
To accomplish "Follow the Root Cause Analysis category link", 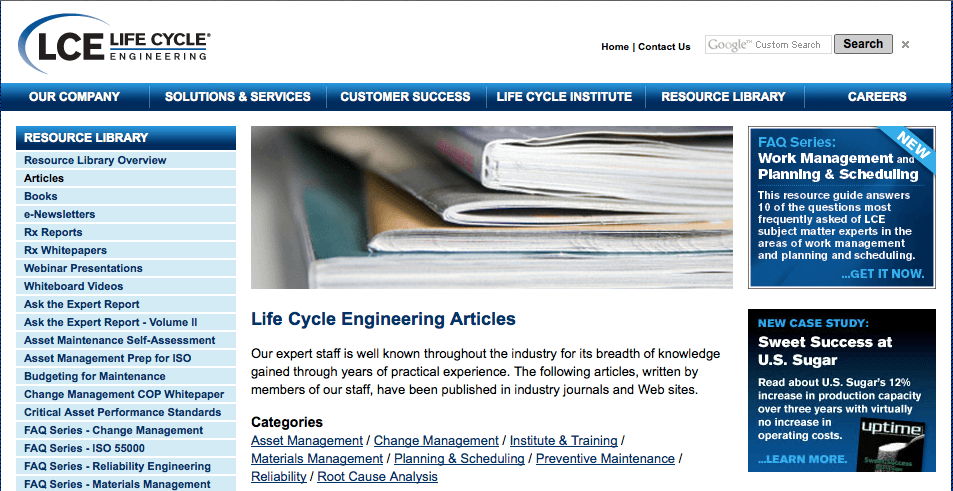I will [377, 477].
